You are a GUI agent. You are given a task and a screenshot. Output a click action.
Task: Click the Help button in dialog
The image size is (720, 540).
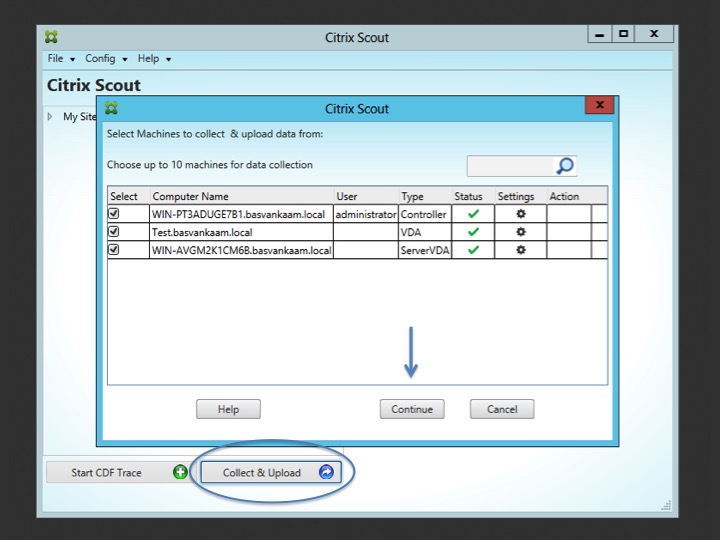pyautogui.click(x=228, y=409)
